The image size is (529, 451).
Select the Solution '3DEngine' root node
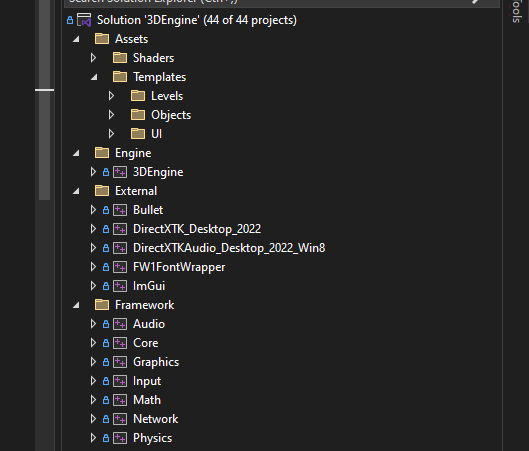click(197, 20)
